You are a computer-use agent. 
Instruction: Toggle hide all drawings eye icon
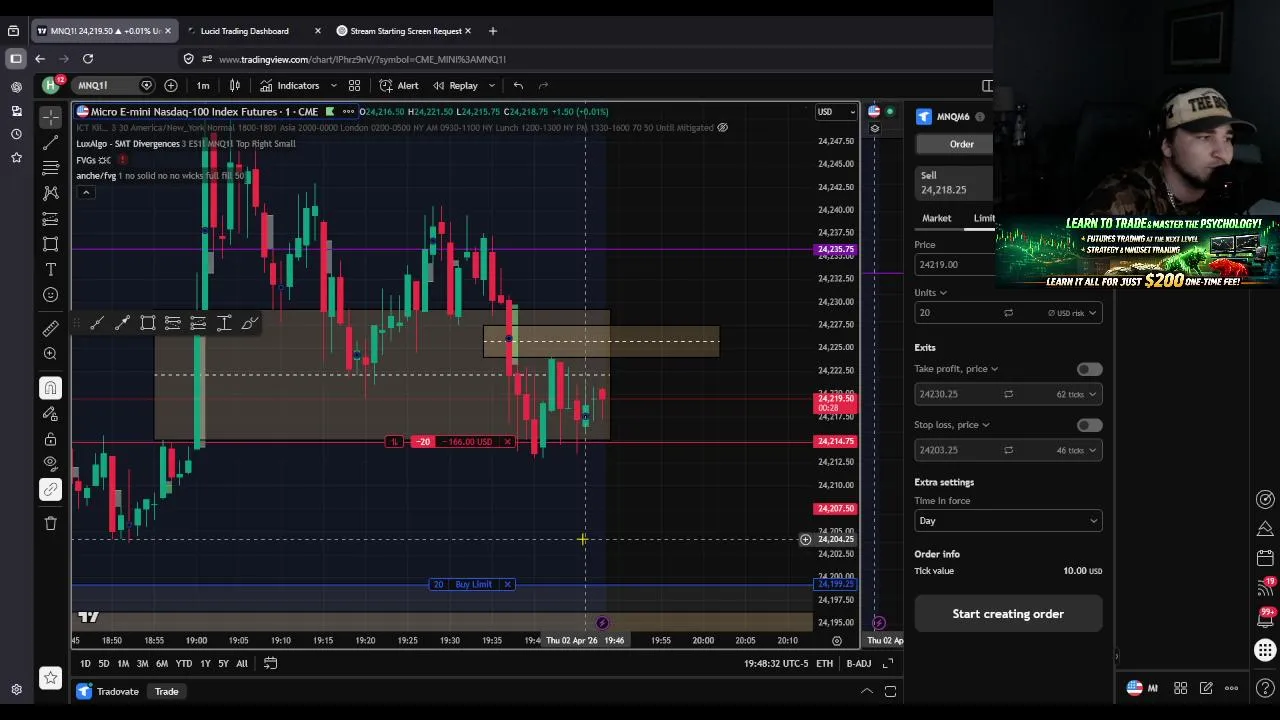point(51,463)
